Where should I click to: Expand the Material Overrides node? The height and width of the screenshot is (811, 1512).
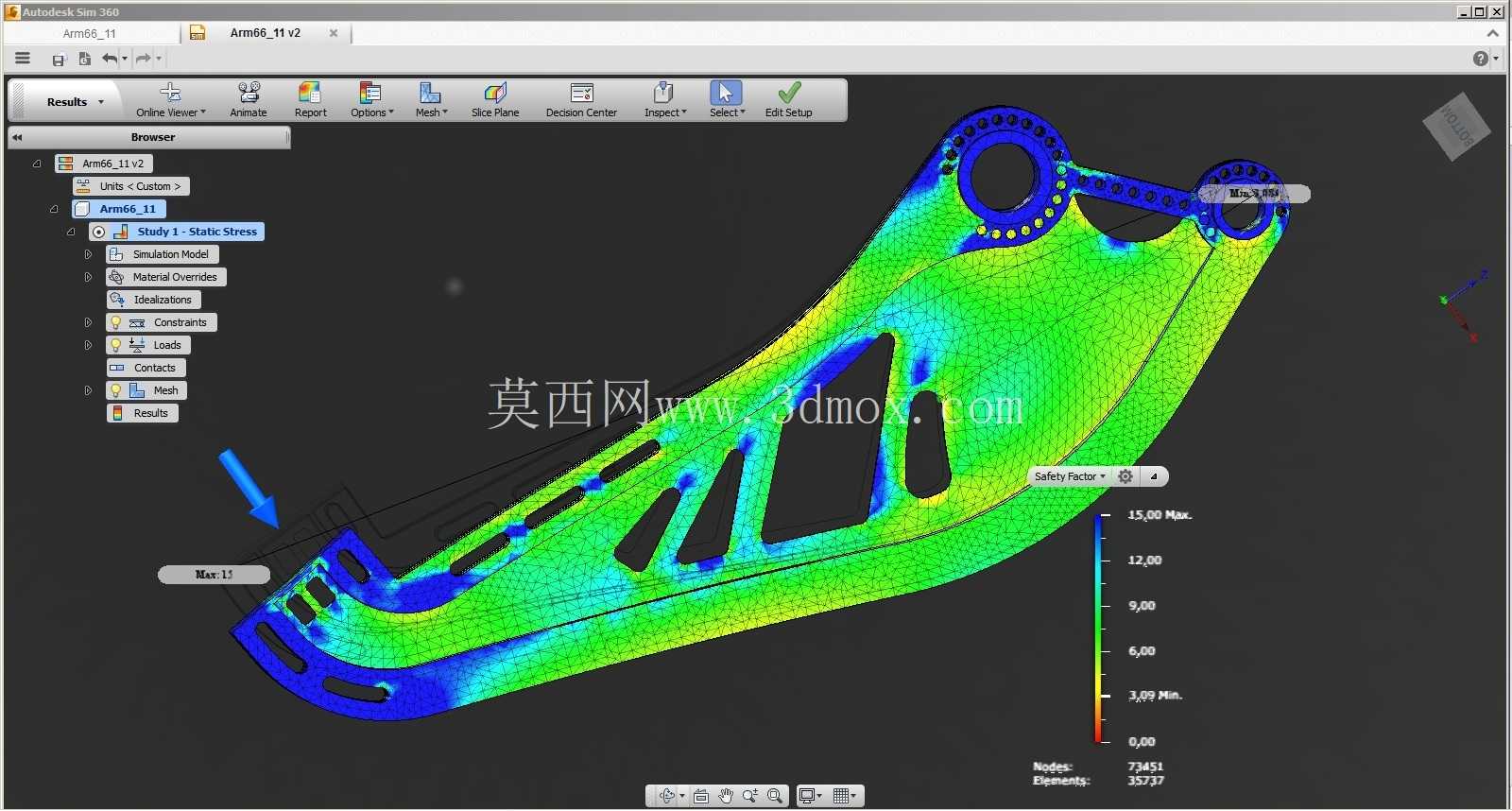pyautogui.click(x=88, y=277)
